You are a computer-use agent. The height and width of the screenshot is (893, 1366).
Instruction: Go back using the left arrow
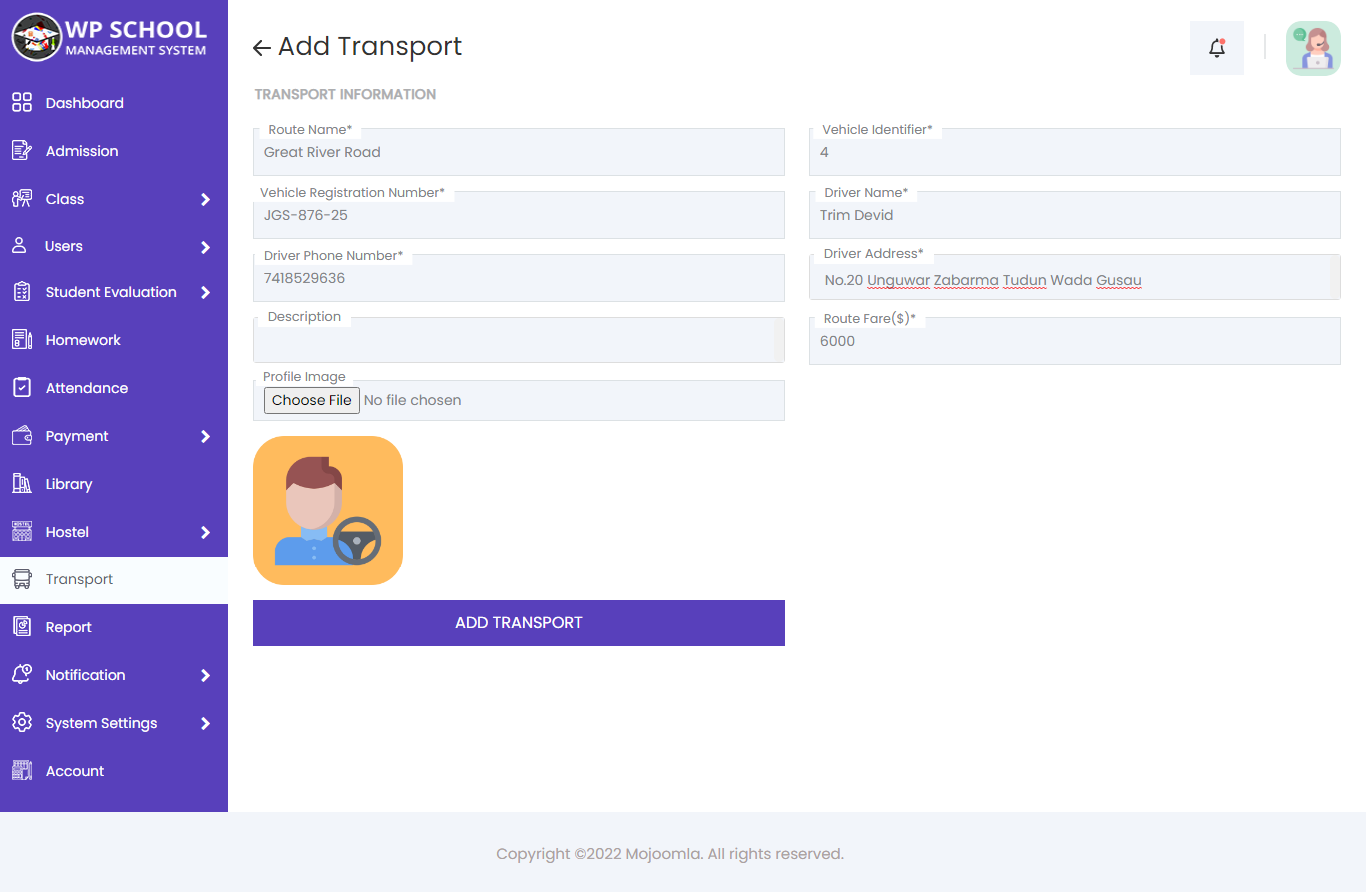pos(262,48)
